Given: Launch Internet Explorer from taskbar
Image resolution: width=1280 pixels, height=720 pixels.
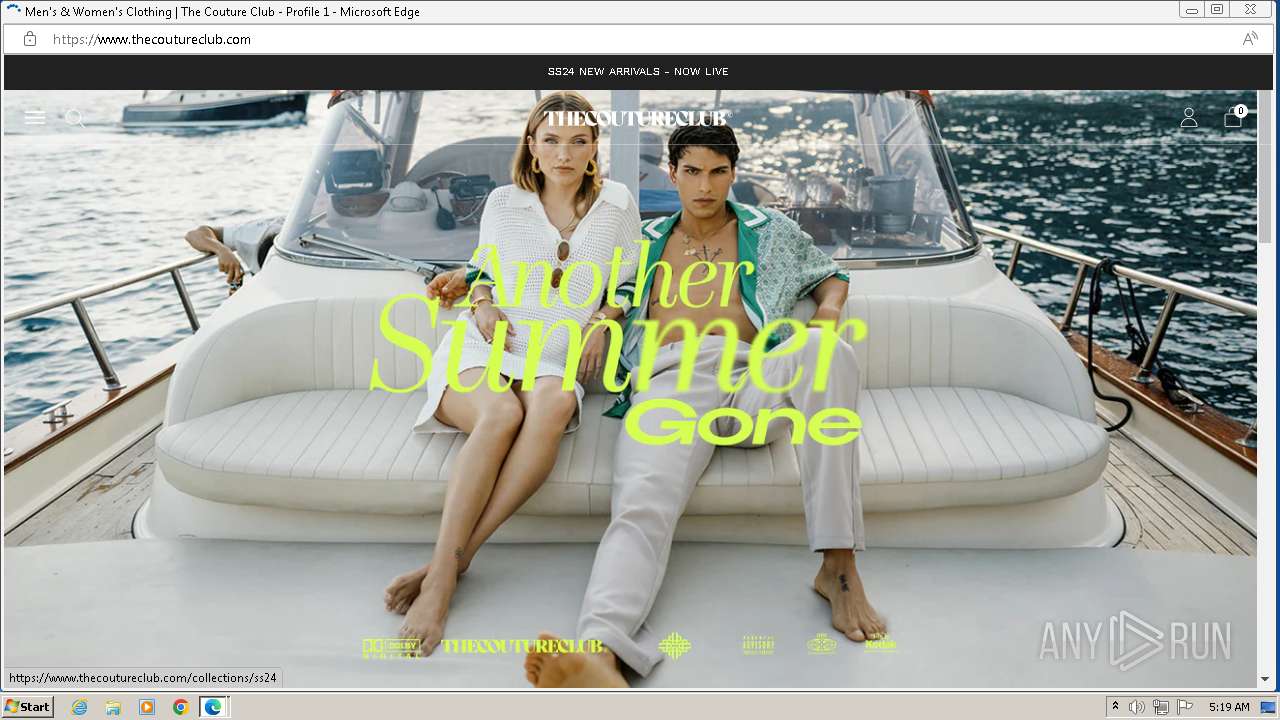Looking at the screenshot, I should coord(79,707).
